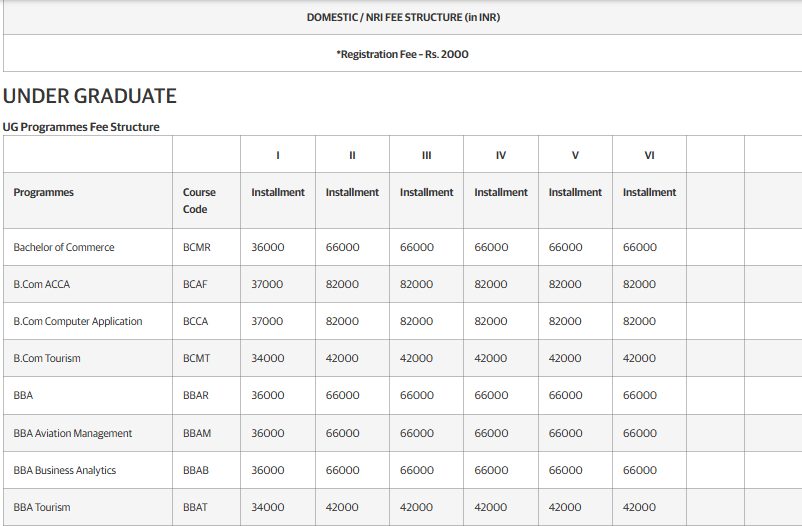Click the BBA Tourism programme cell

[42, 507]
